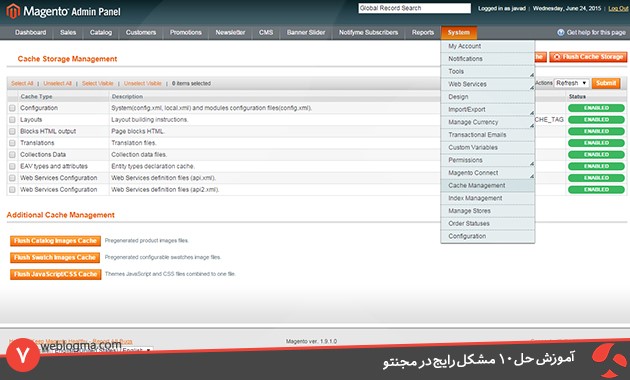The width and height of the screenshot is (630, 380).
Task: Choose Design from System menu
Action: pyautogui.click(x=487, y=97)
